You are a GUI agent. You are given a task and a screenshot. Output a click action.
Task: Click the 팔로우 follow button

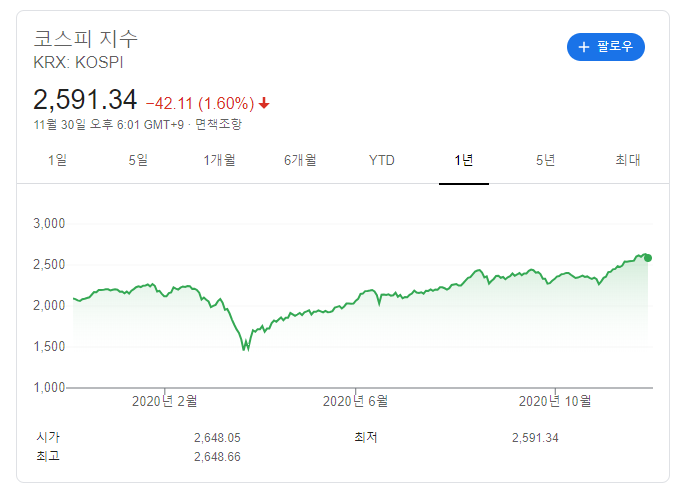pos(605,47)
